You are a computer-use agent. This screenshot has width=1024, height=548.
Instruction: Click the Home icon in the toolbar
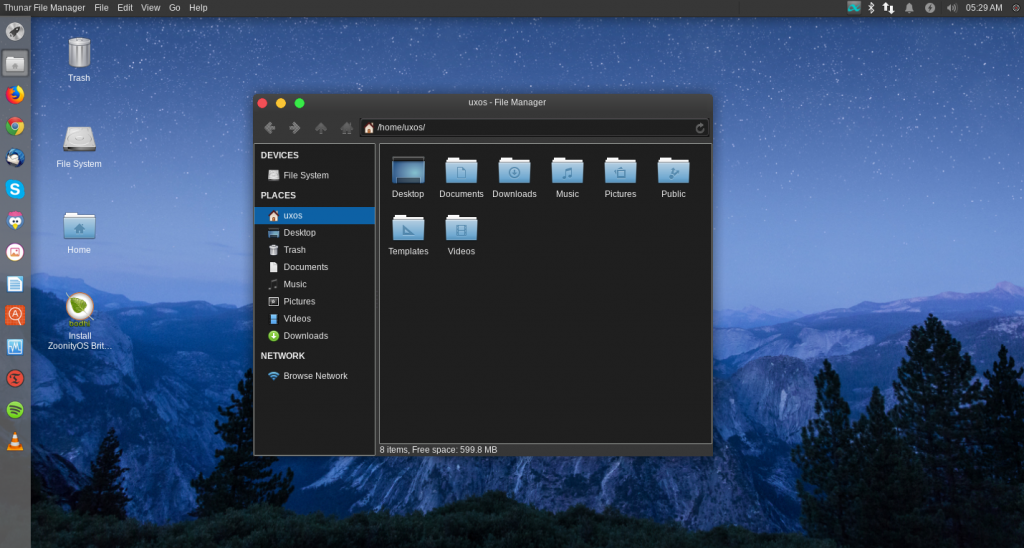pos(347,128)
